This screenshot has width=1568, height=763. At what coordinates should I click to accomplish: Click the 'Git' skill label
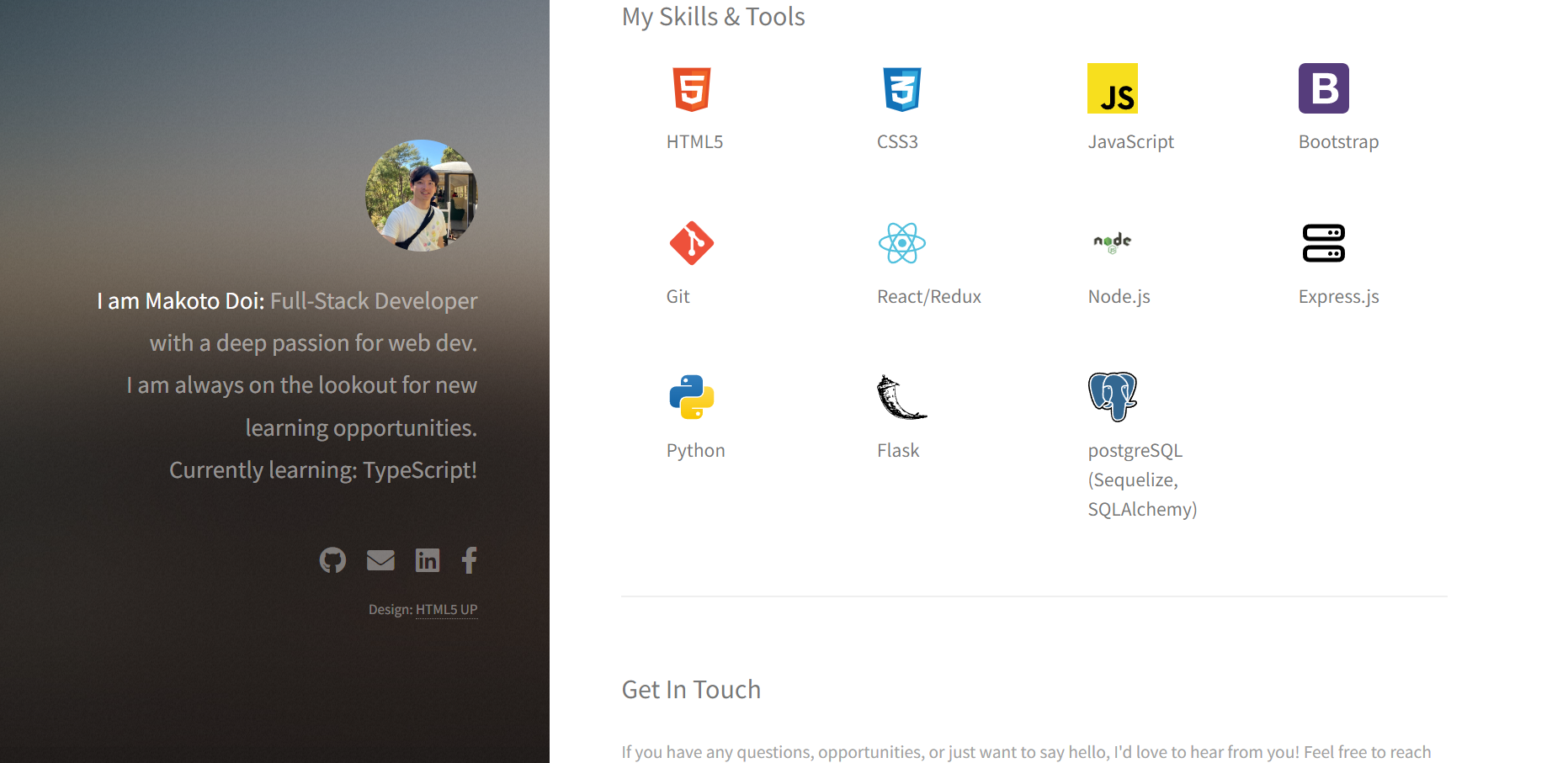678,296
